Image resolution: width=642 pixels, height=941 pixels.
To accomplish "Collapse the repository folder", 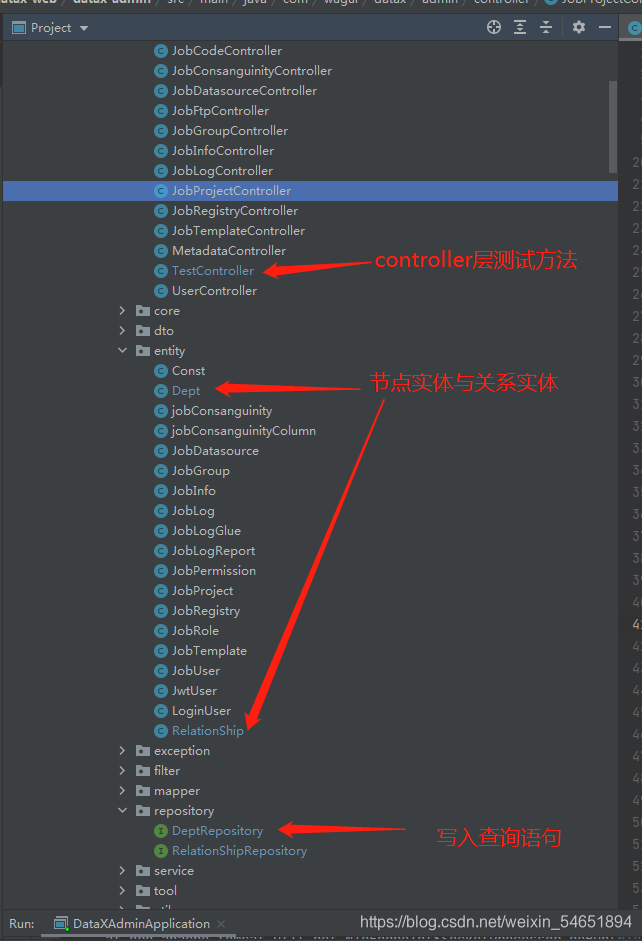I will (122, 810).
